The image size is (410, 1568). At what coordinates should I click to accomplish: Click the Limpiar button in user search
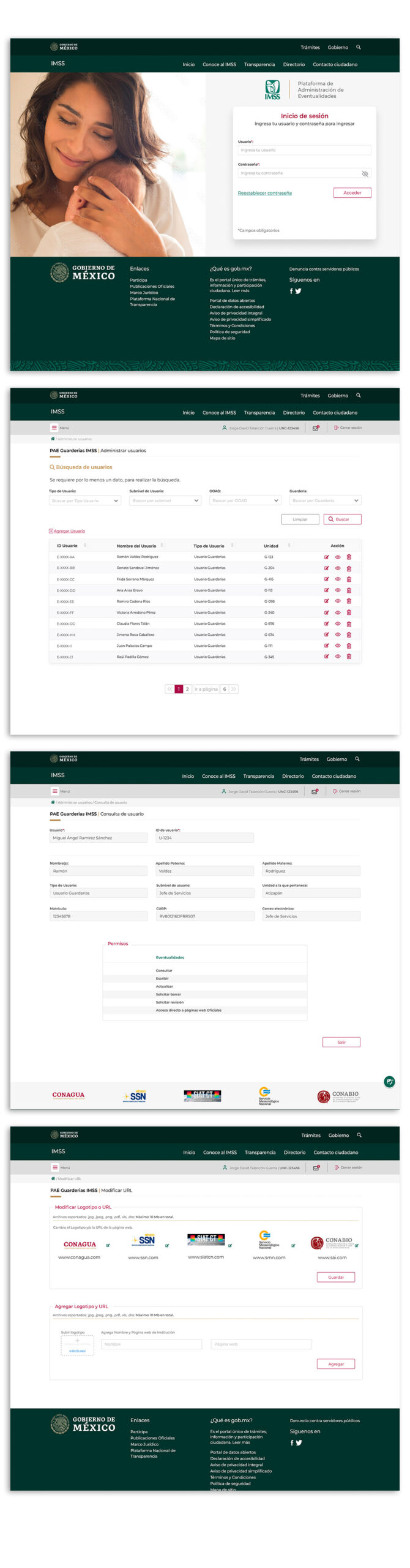coord(300,519)
